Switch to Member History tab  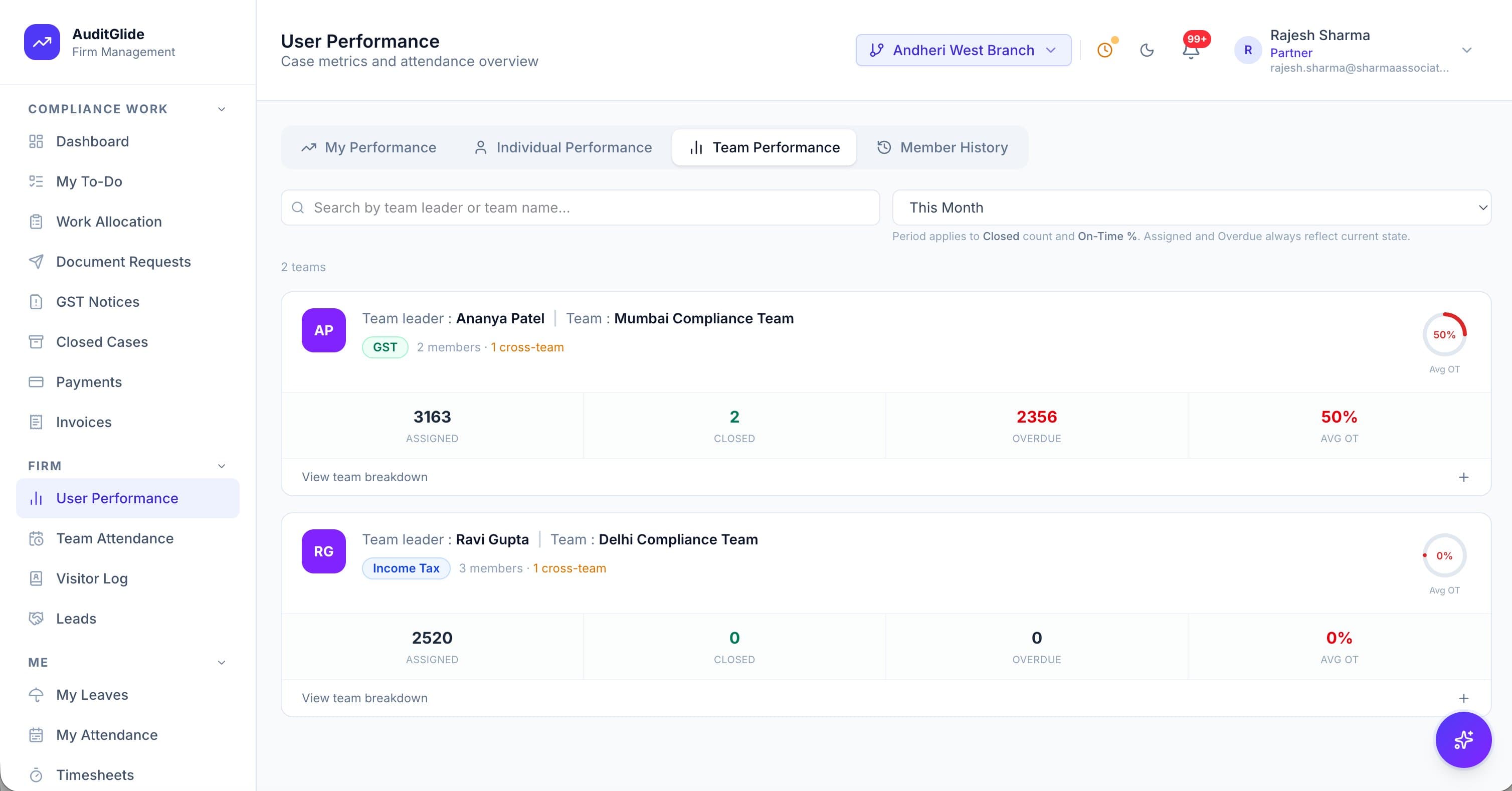tap(942, 147)
